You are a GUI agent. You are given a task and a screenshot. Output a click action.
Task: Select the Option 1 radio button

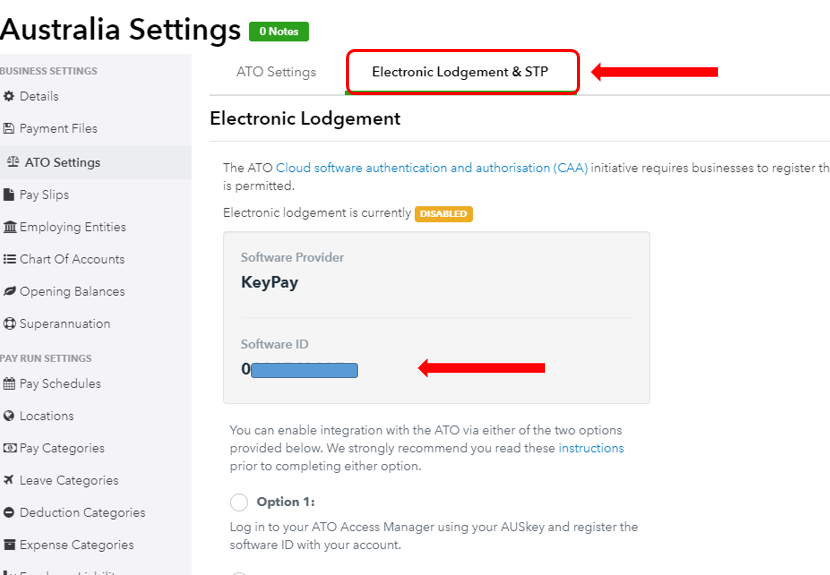tap(239, 502)
